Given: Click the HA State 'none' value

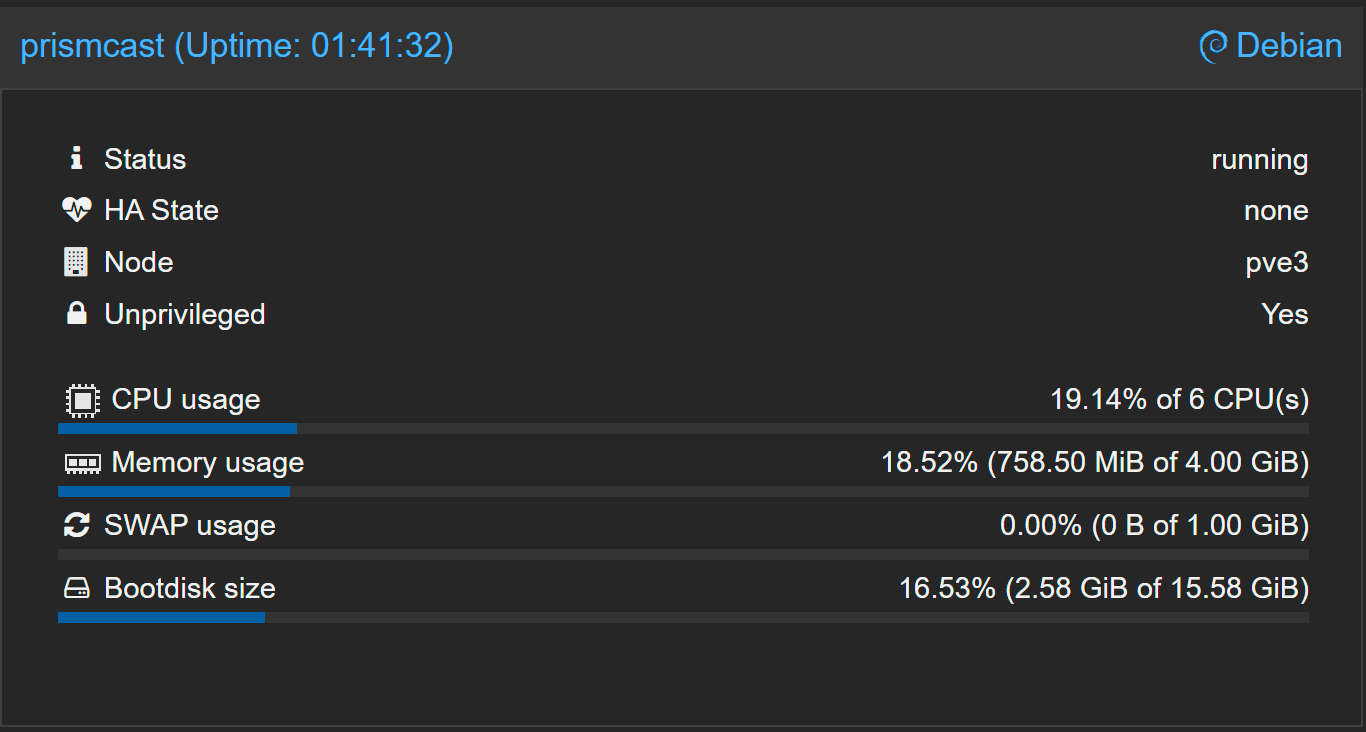Looking at the screenshot, I should [1276, 211].
